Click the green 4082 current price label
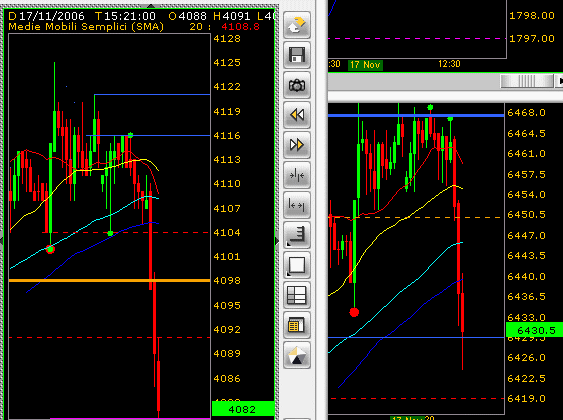563x420 pixels. point(243,409)
